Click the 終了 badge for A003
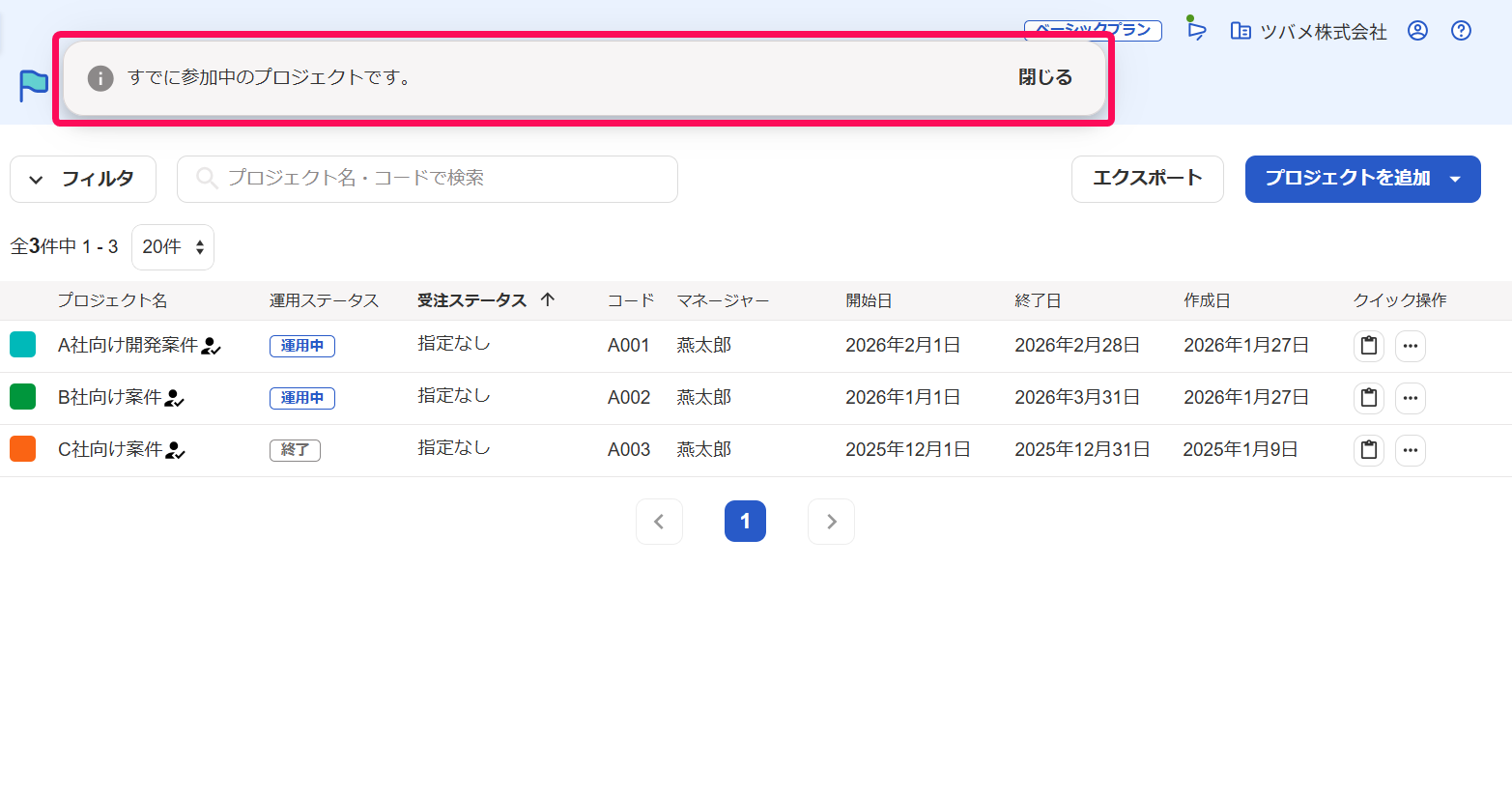This screenshot has height=794, width=1512. coord(295,450)
